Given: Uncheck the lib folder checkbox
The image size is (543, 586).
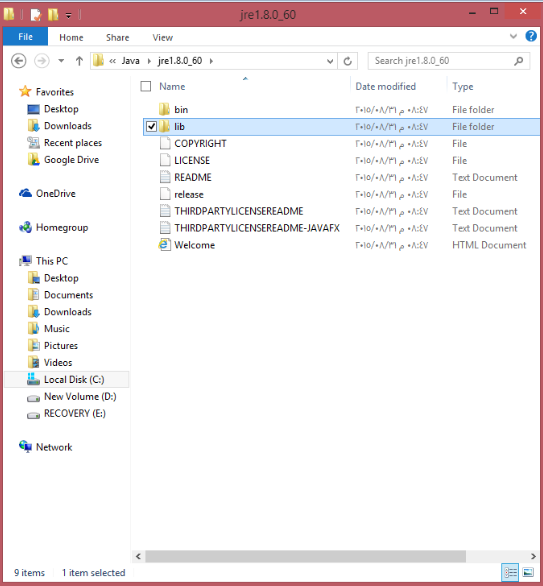Looking at the screenshot, I should point(151,127).
